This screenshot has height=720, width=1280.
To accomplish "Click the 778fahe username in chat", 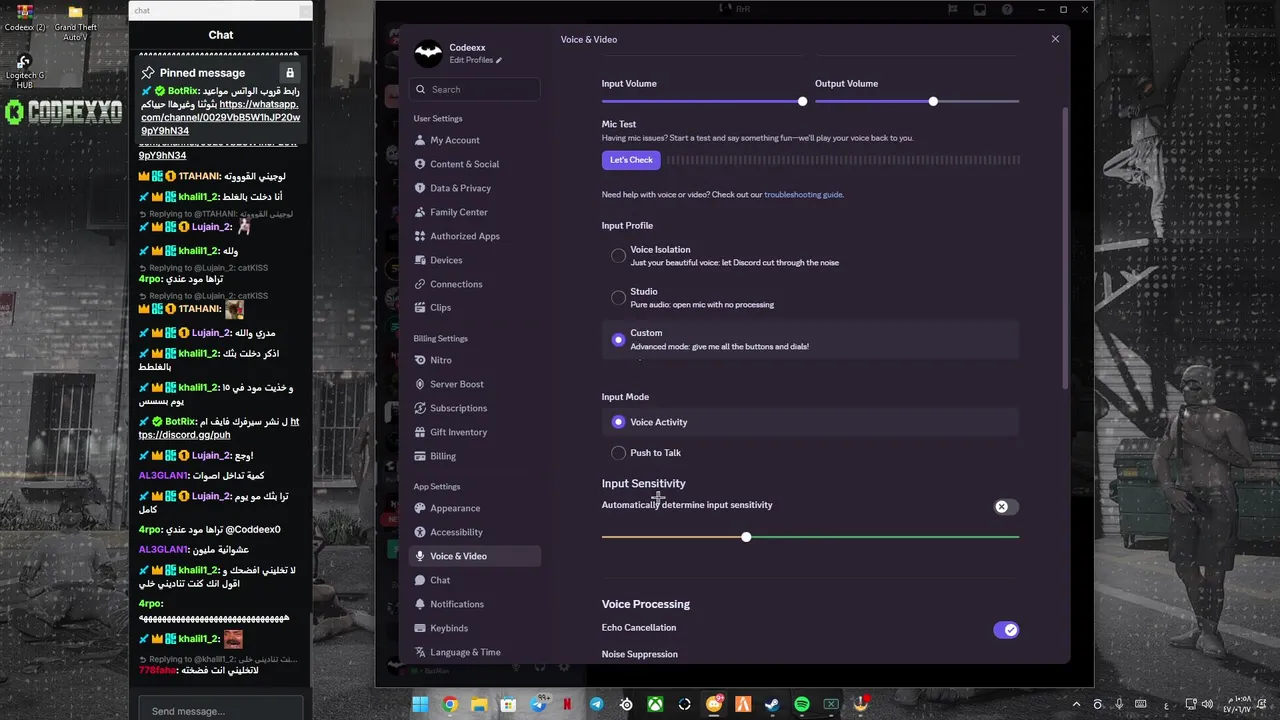I will point(158,670).
